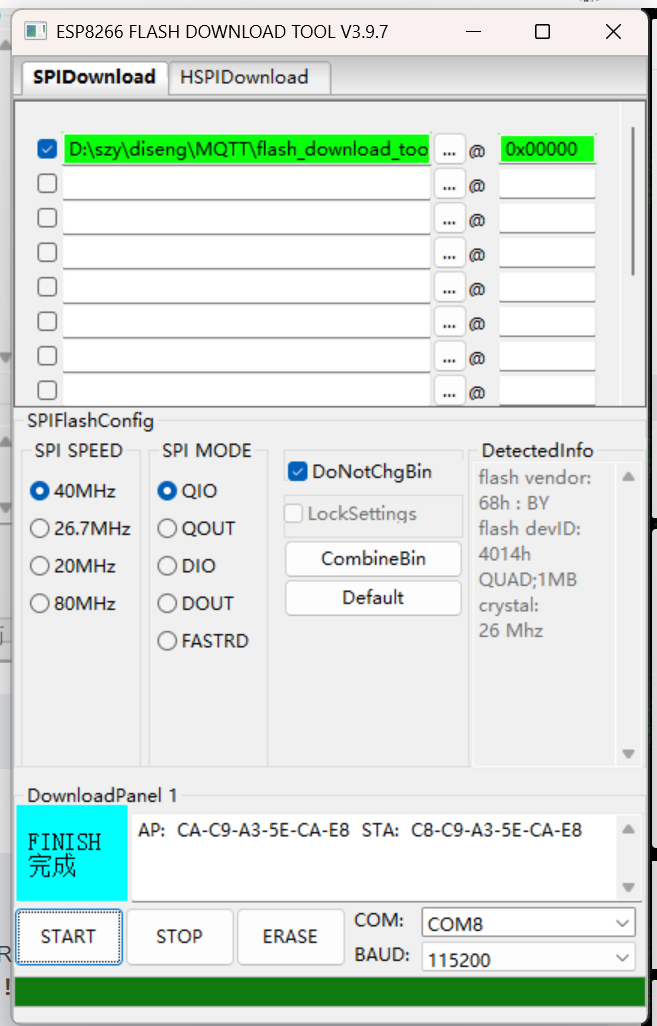The width and height of the screenshot is (657, 1026).
Task: Click the green download progress bar
Action: click(330, 991)
